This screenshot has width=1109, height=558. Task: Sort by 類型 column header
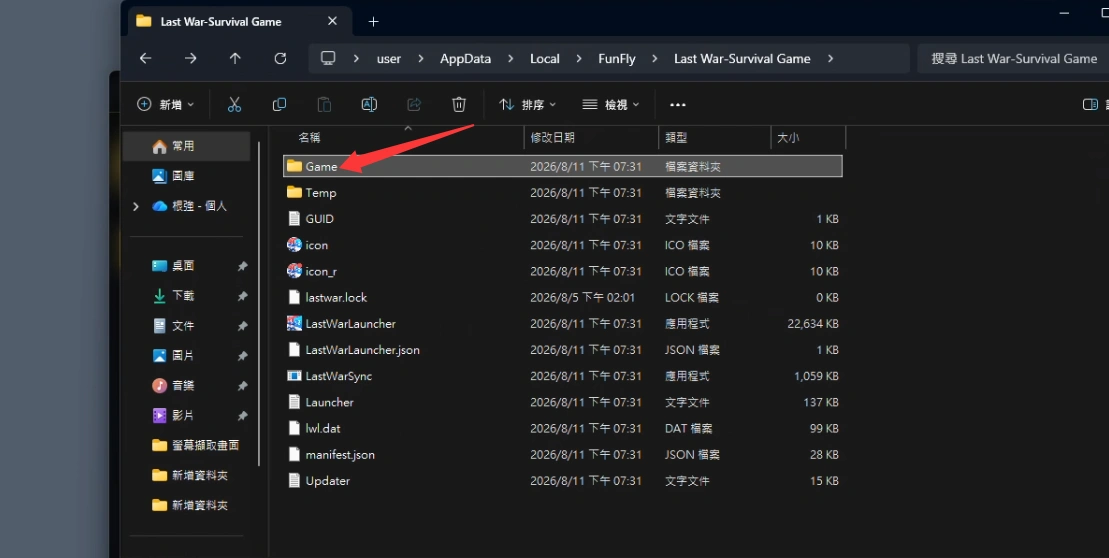[x=714, y=138]
